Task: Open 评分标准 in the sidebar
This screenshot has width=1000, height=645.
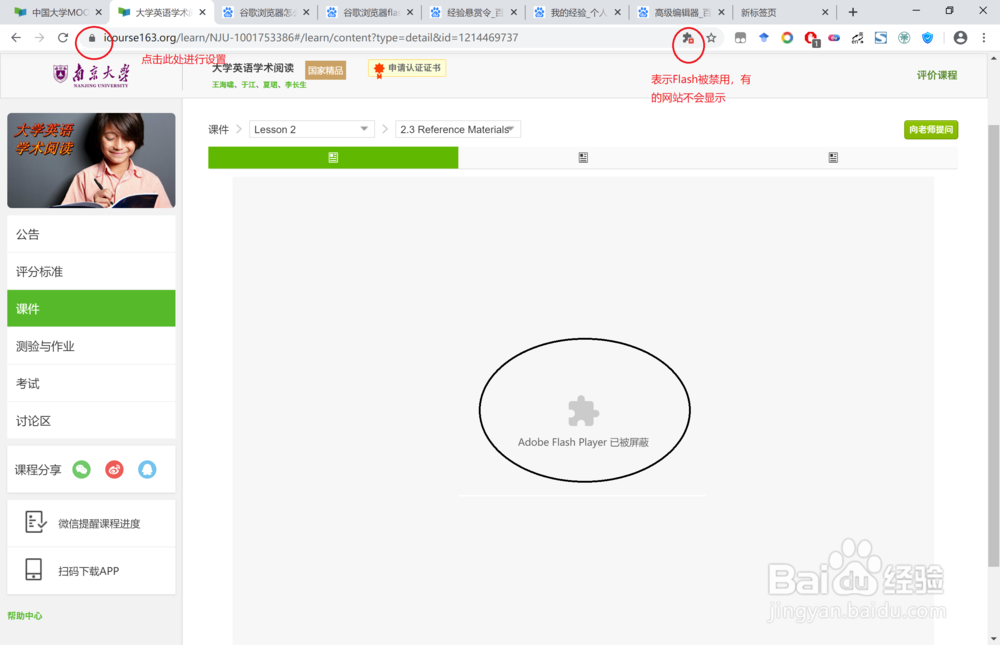Action: (x=91, y=272)
